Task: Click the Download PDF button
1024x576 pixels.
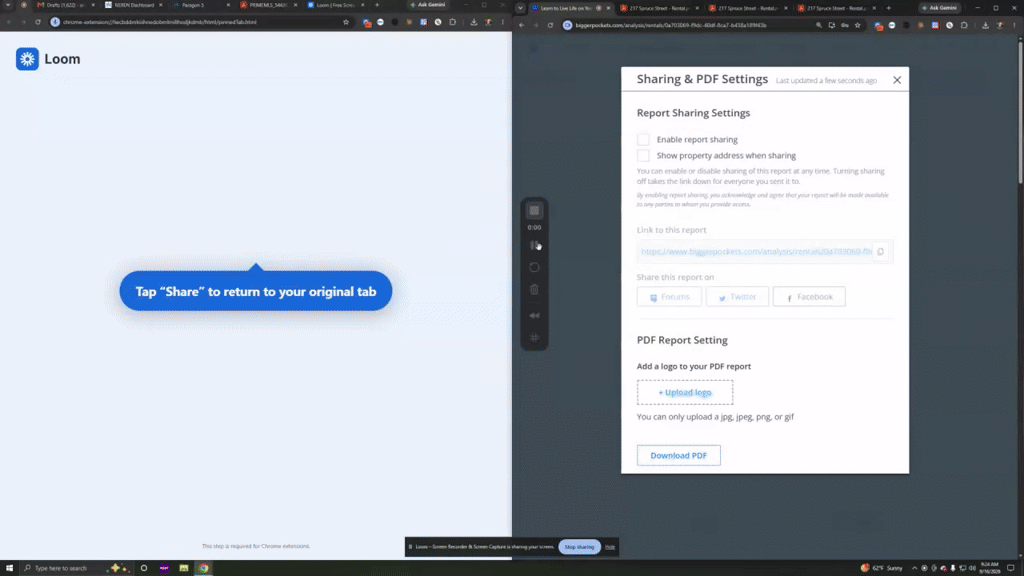Action: pos(679,455)
